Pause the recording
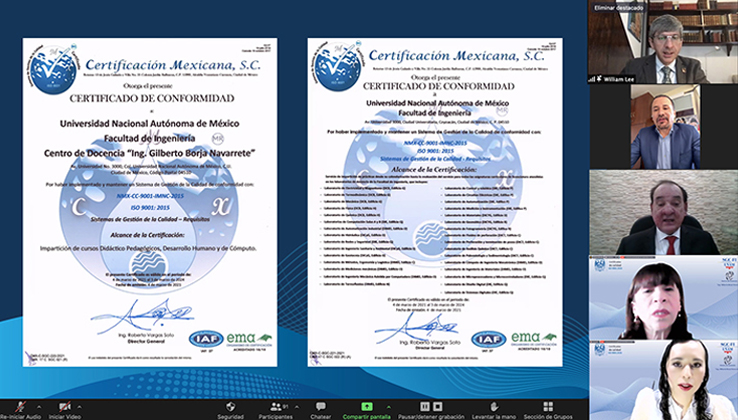 pos(425,406)
